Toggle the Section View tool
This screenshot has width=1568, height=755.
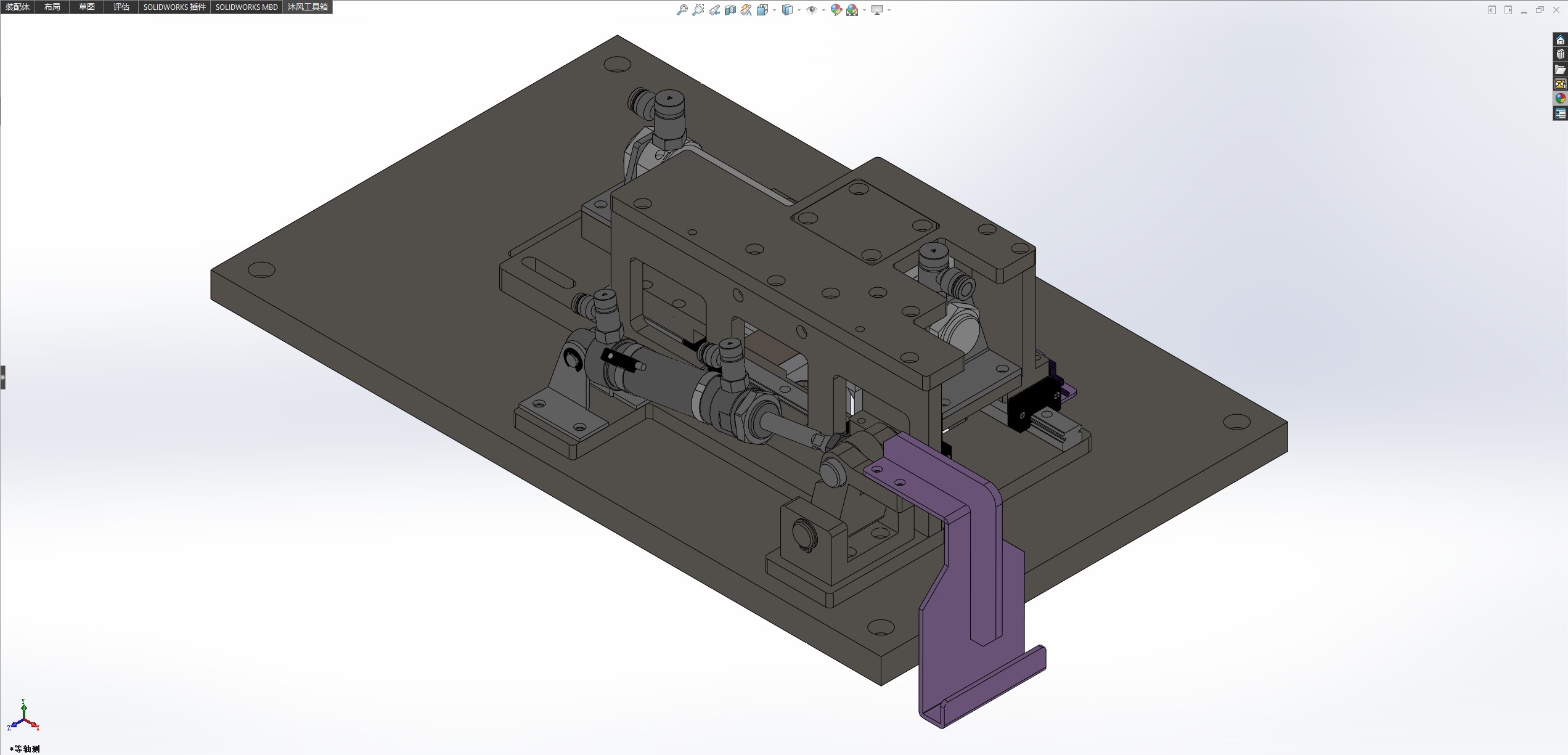(730, 10)
